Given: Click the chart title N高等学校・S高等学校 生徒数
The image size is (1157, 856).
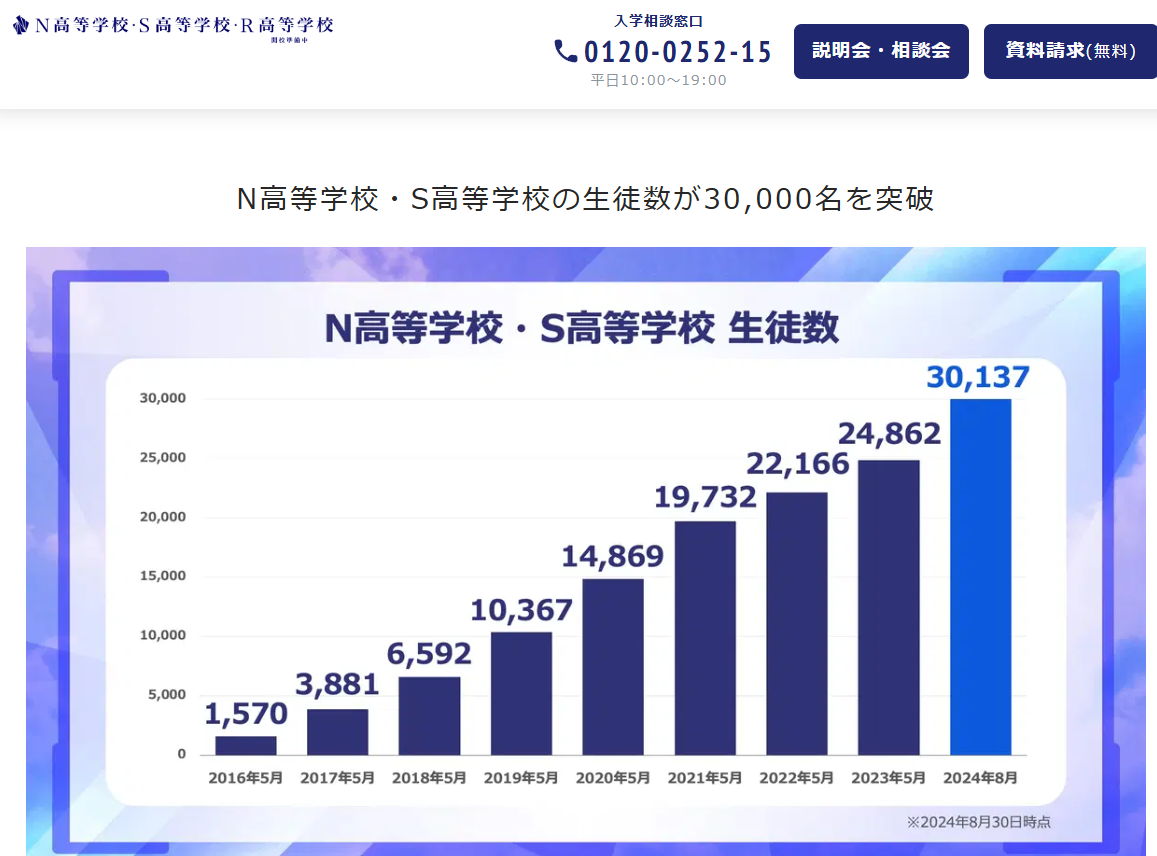Looking at the screenshot, I should (581, 328).
